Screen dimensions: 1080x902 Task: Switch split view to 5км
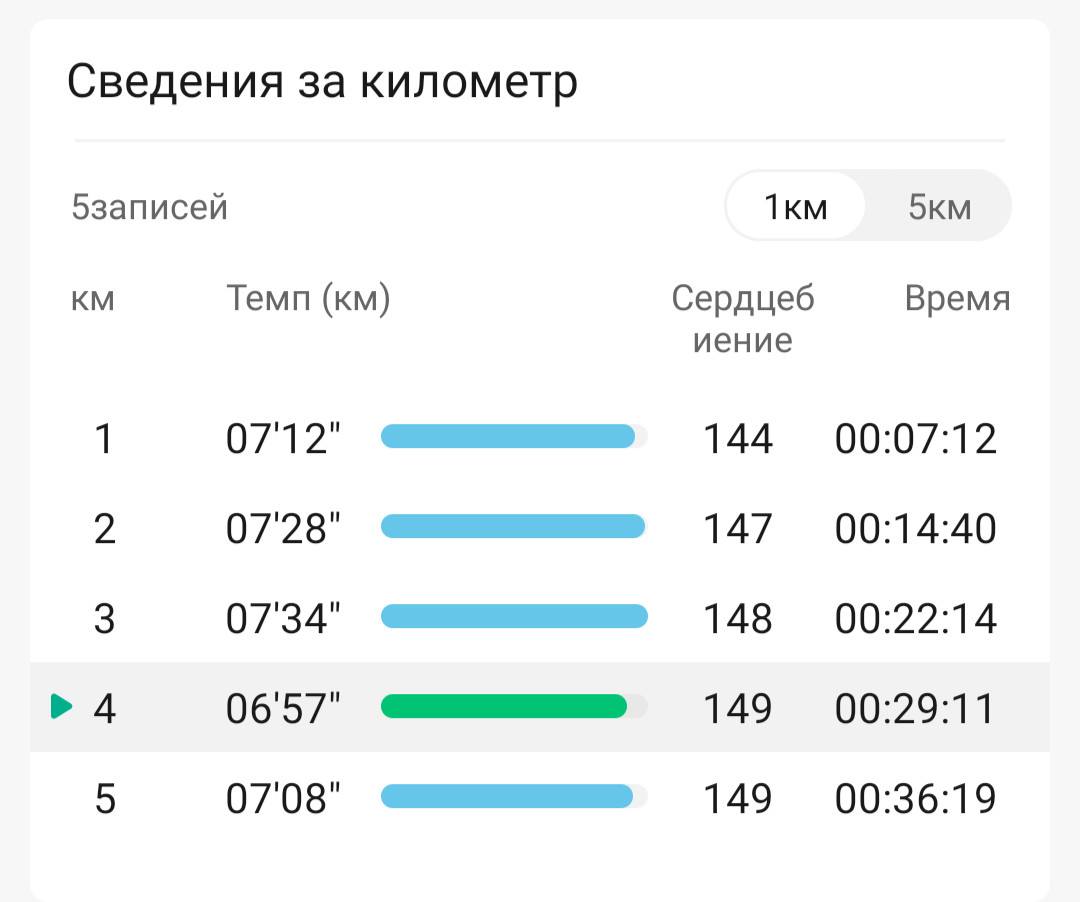[939, 206]
